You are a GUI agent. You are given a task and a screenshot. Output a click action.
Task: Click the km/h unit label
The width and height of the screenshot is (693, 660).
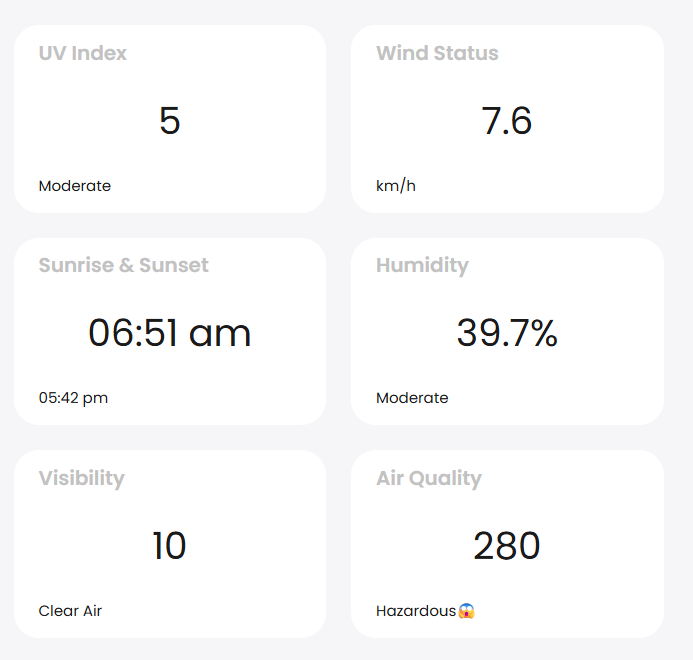[x=396, y=186]
